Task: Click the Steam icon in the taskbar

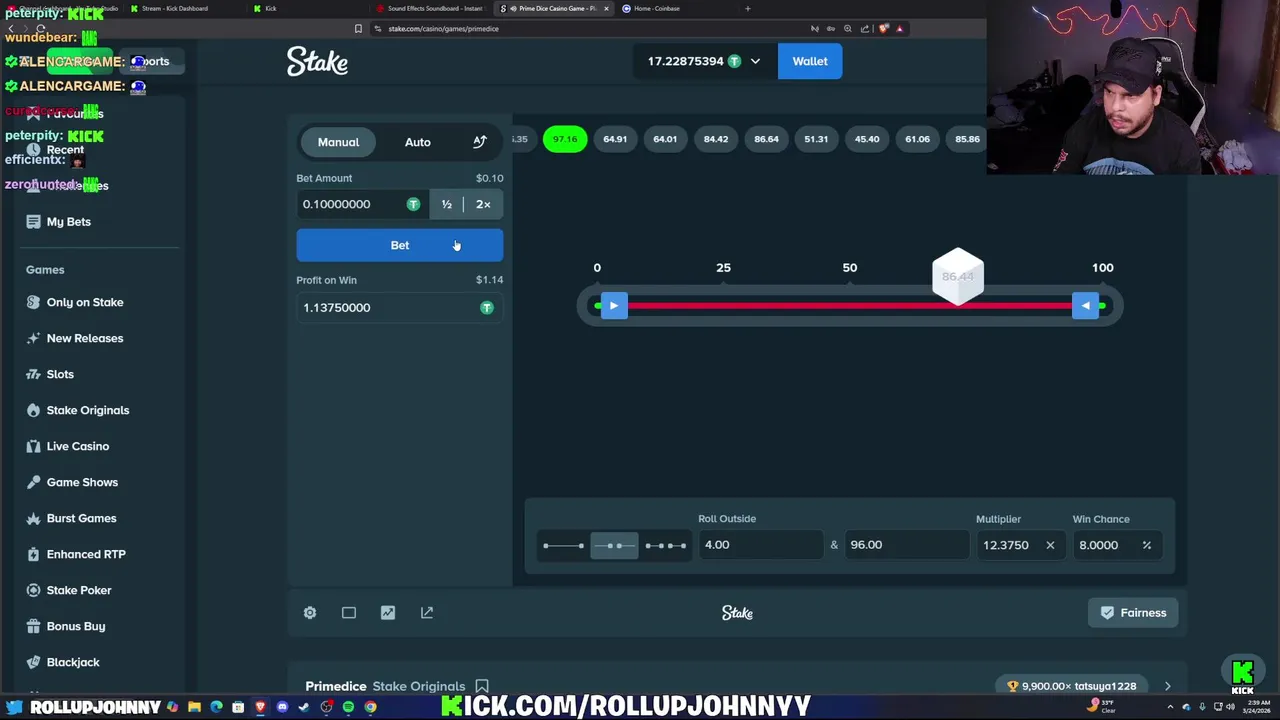Action: click(x=304, y=707)
